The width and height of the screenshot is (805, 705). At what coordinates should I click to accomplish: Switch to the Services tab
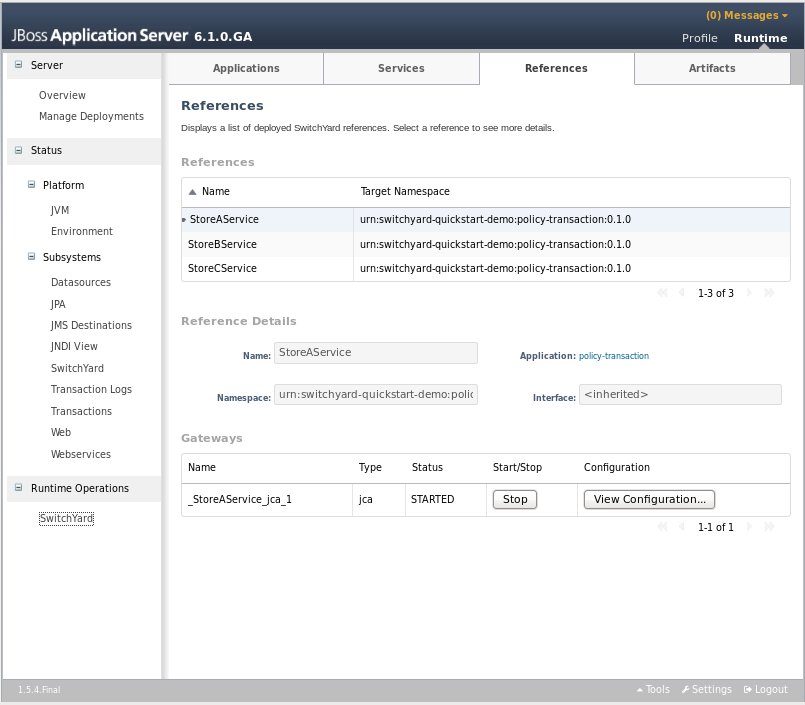tap(401, 68)
